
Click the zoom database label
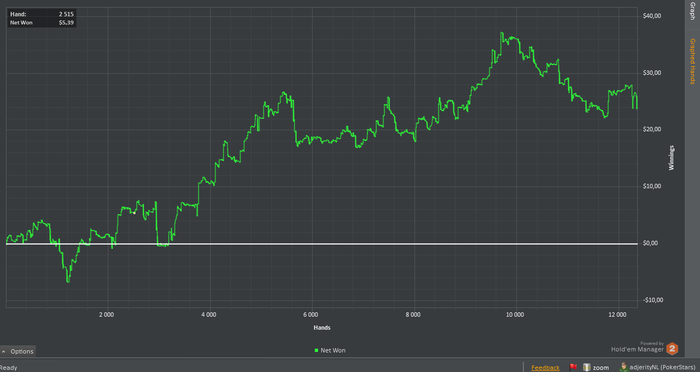tap(601, 368)
